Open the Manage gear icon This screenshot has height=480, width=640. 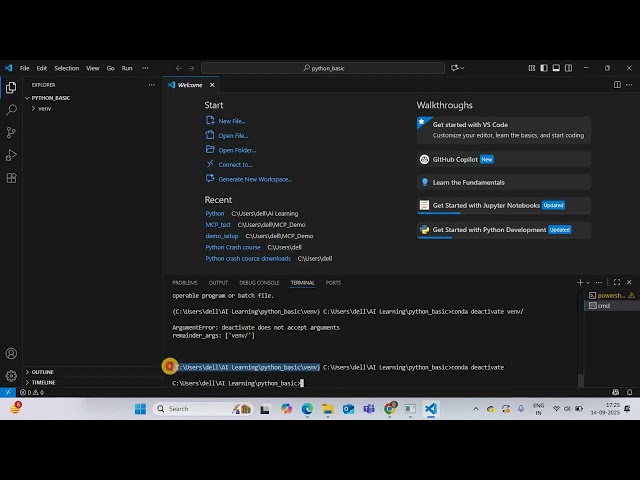click(11, 376)
